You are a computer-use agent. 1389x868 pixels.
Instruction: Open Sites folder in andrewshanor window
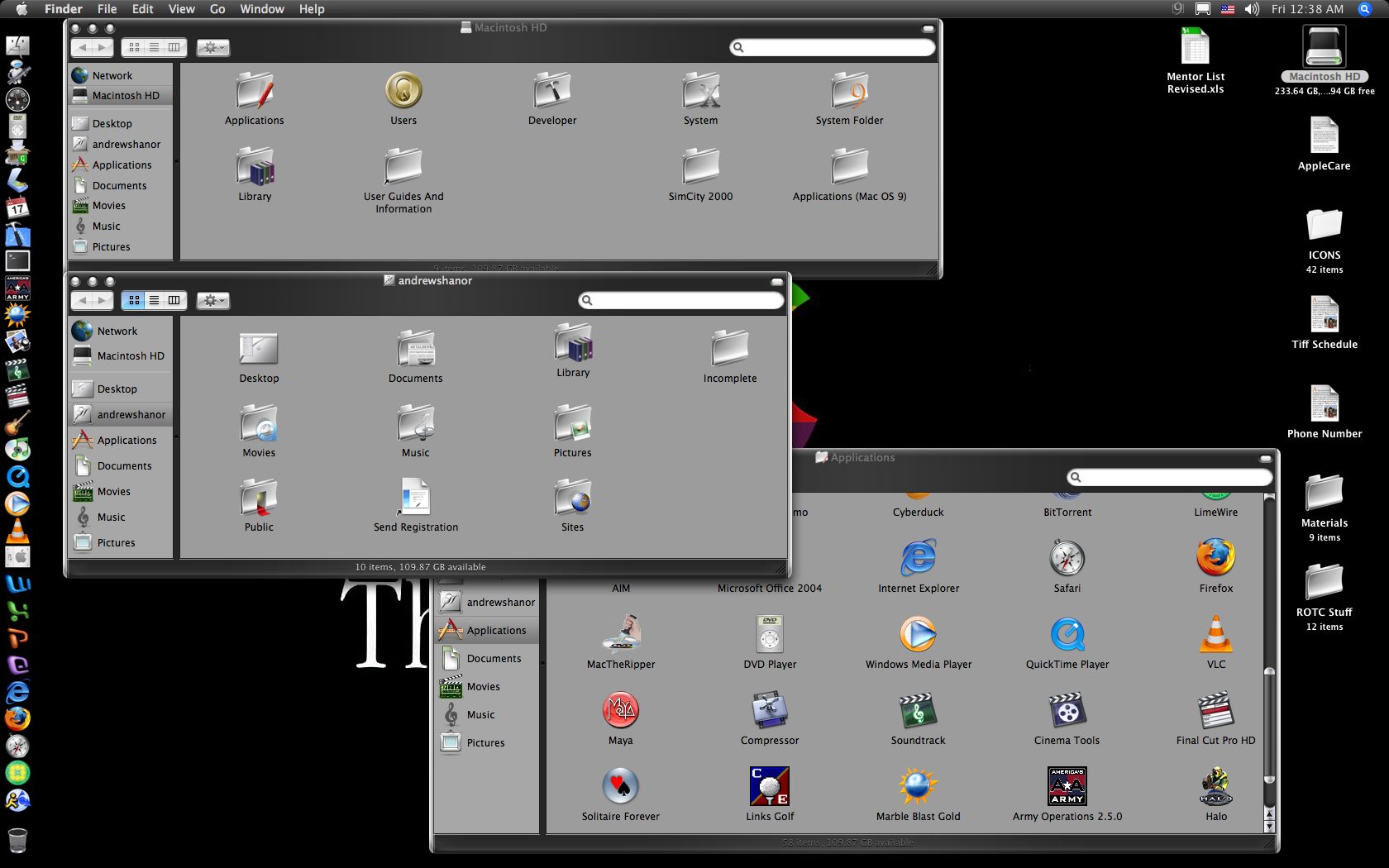pyautogui.click(x=573, y=497)
